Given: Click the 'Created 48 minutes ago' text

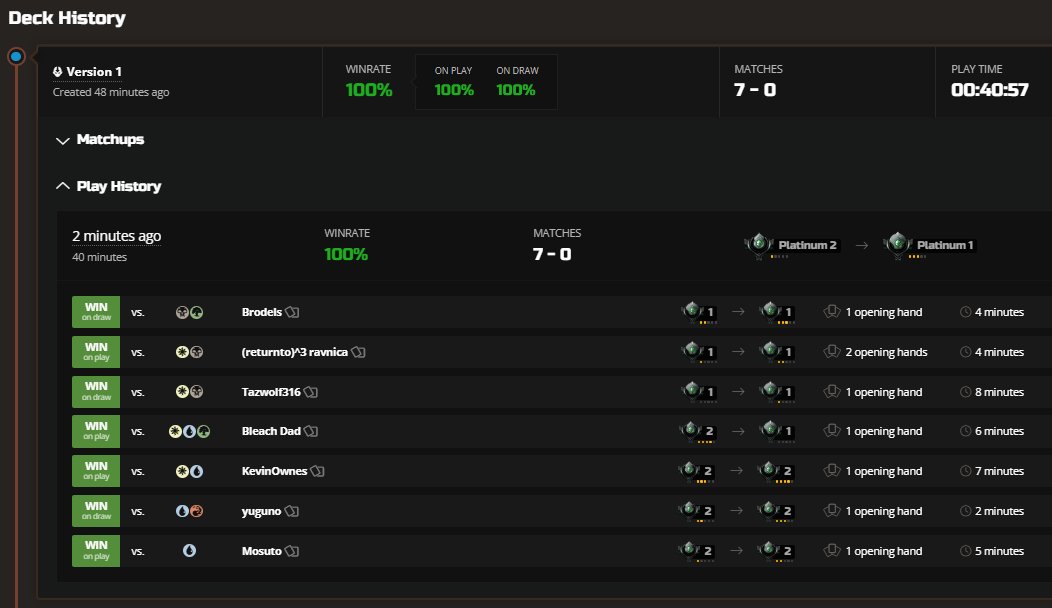Looking at the screenshot, I should point(111,92).
